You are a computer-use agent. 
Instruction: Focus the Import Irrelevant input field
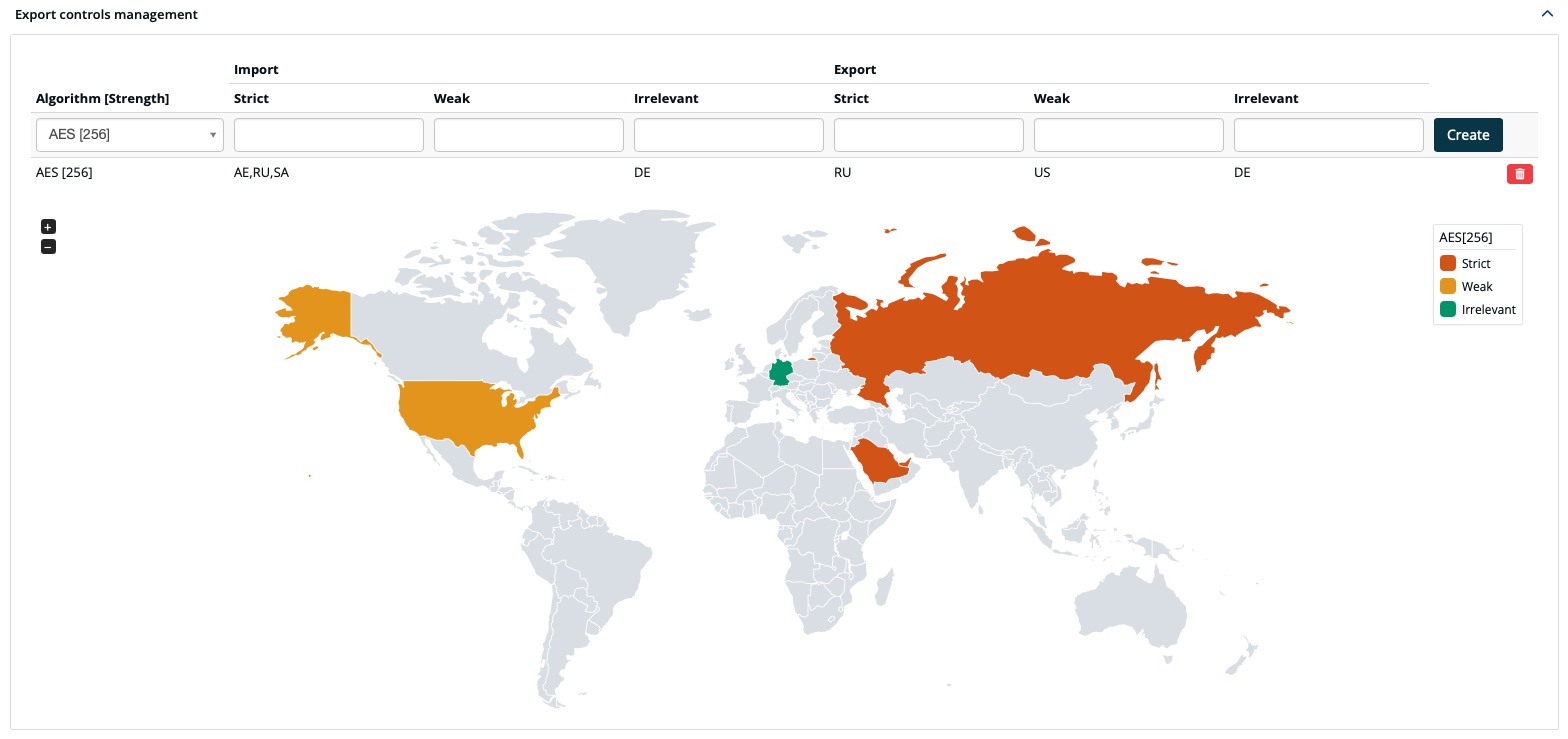(x=729, y=135)
